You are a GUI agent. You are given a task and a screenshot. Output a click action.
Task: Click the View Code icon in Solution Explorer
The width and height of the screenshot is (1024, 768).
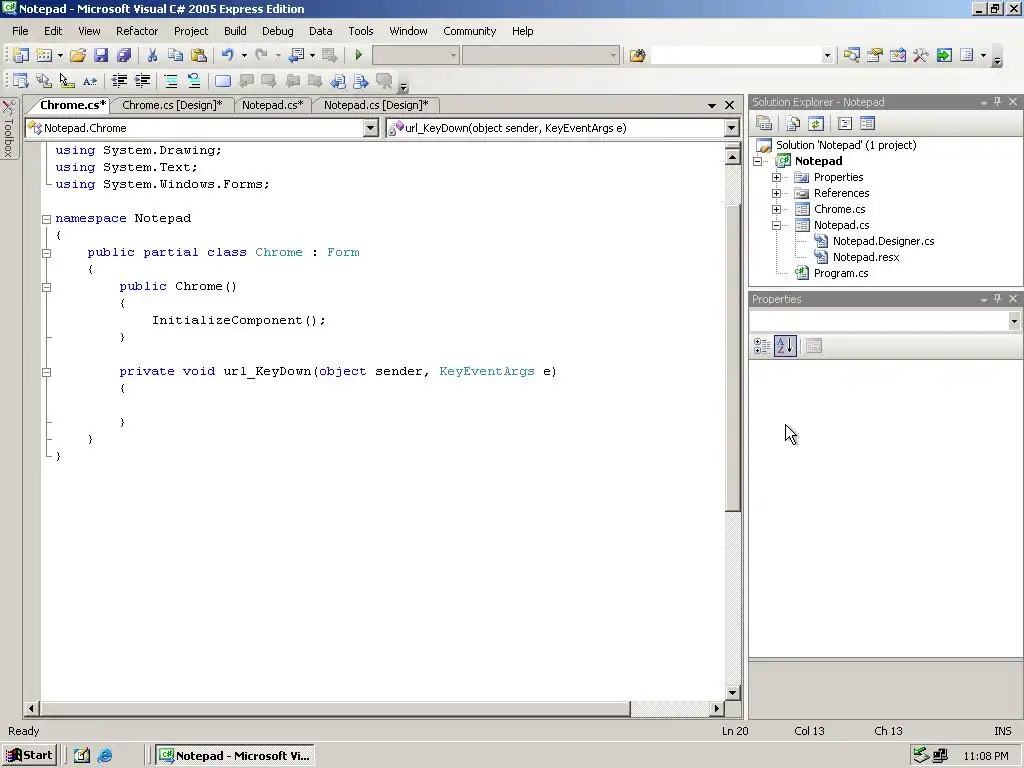tap(844, 123)
